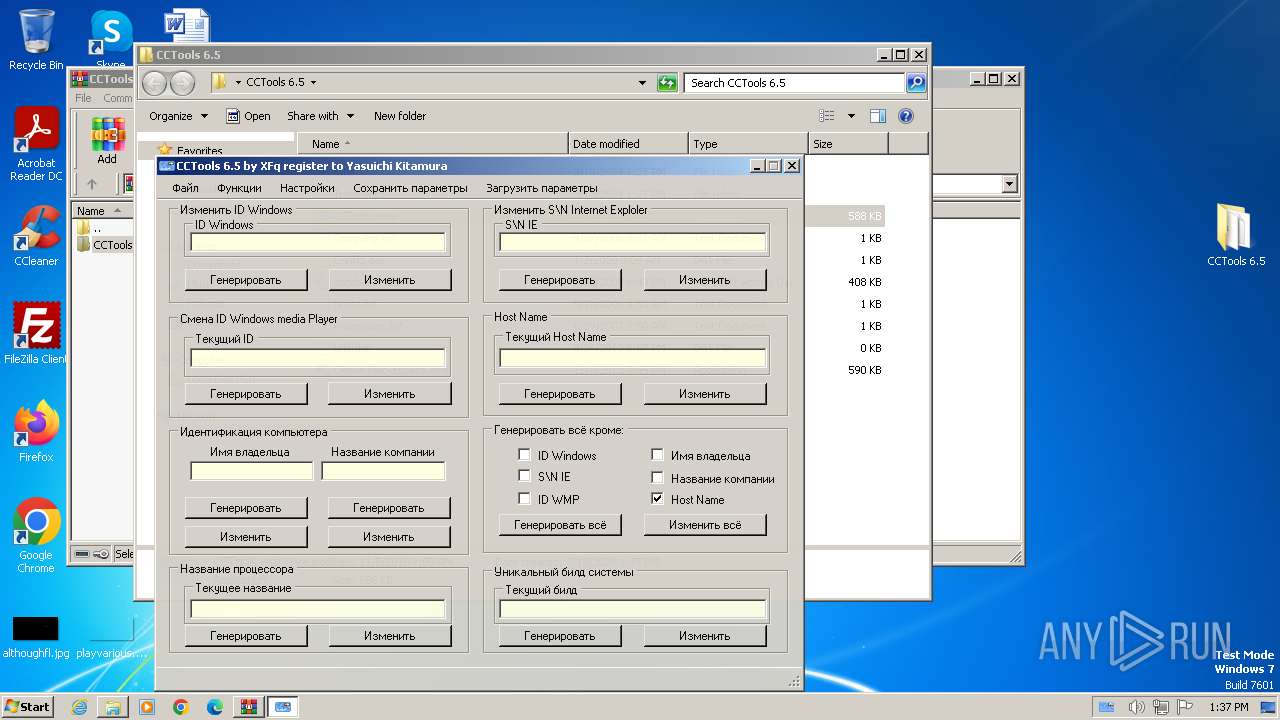The image size is (1280, 720).
Task: Open Internet Explorer from taskbar
Action: coord(79,707)
